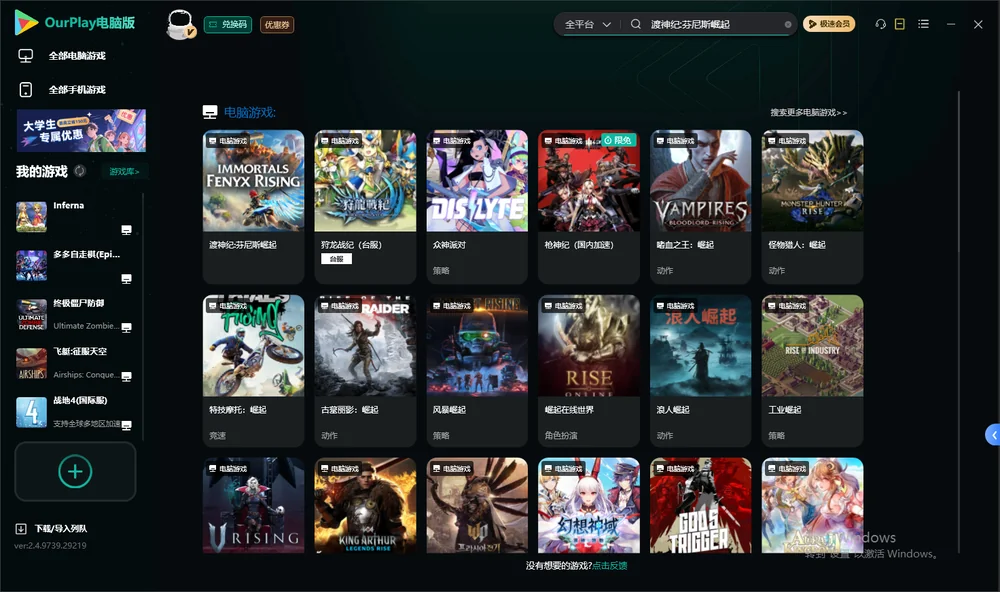
Task: Click the OurPlay logo icon
Action: [26, 23]
